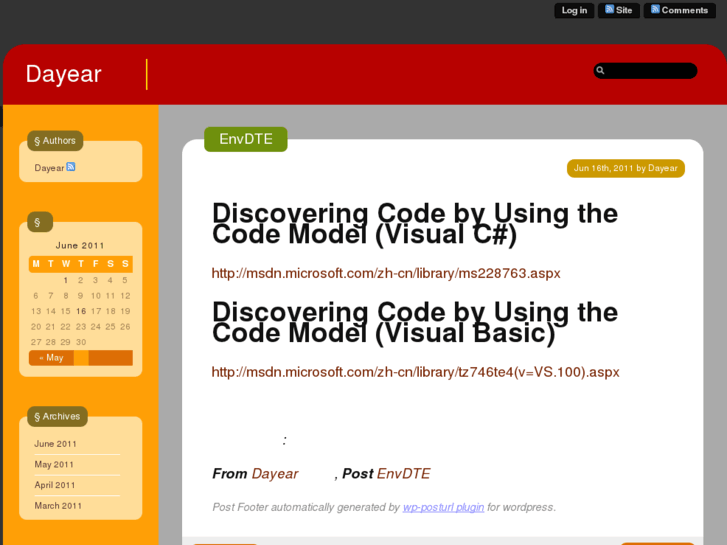
Task: Open the ms228763.aspx MSDN link
Action: tap(386, 273)
